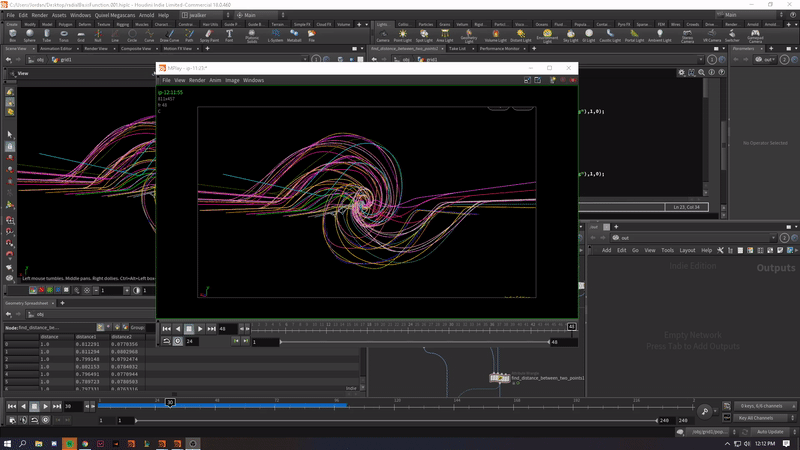
Task: Click the Windows Start button
Action: click(x=8, y=442)
